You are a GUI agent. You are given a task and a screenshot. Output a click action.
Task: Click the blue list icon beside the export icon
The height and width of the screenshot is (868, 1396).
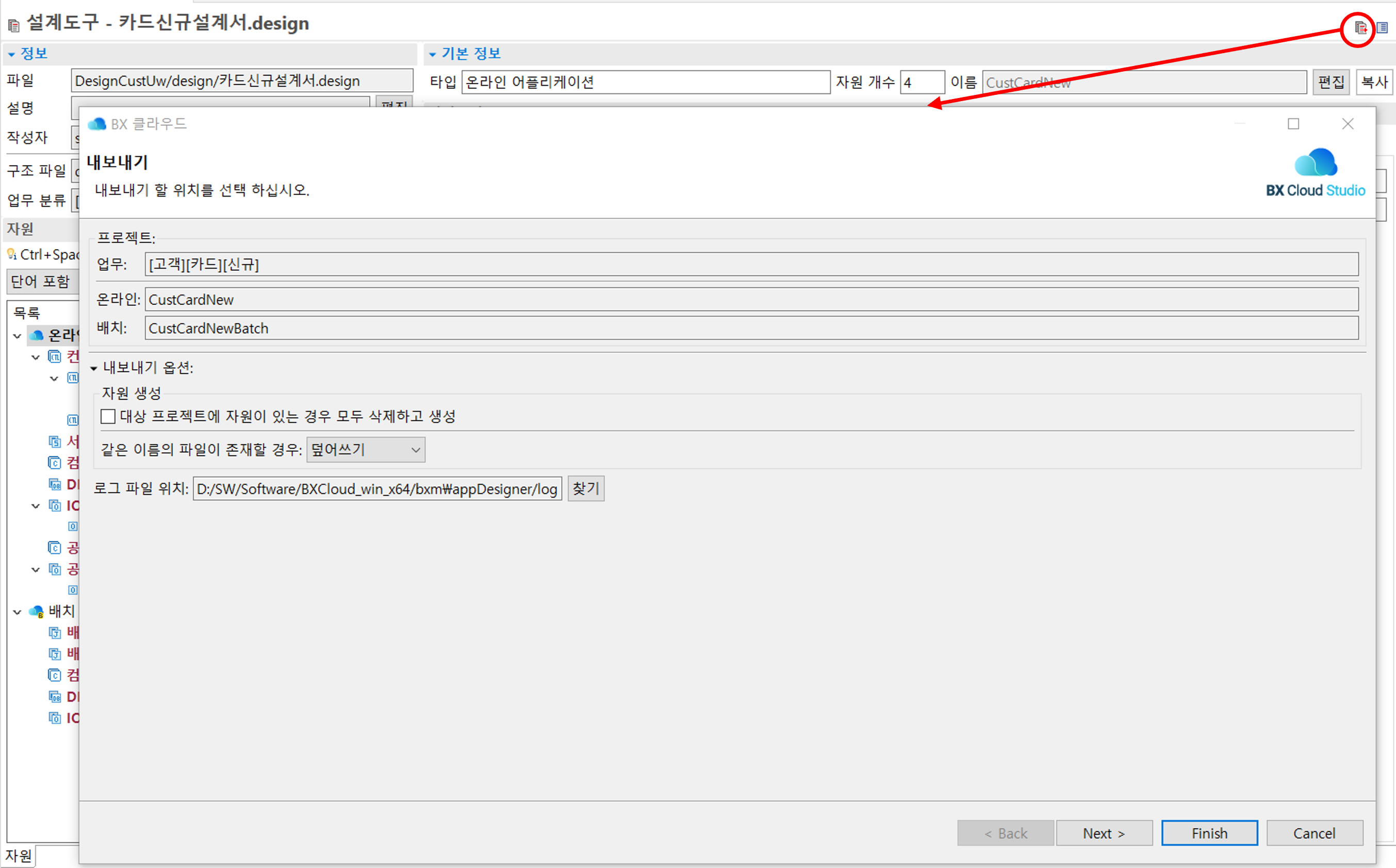[x=1382, y=27]
